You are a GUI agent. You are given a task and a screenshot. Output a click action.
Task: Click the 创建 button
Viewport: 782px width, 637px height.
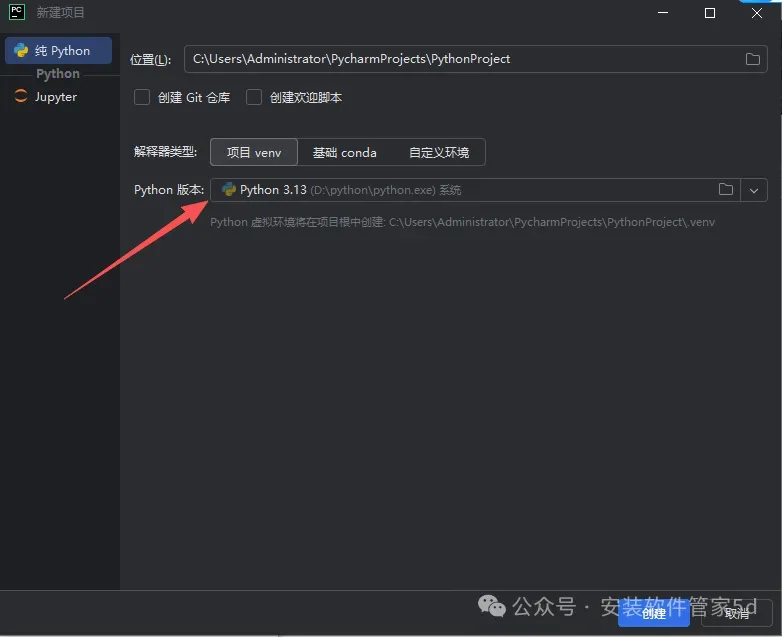[x=654, y=614]
